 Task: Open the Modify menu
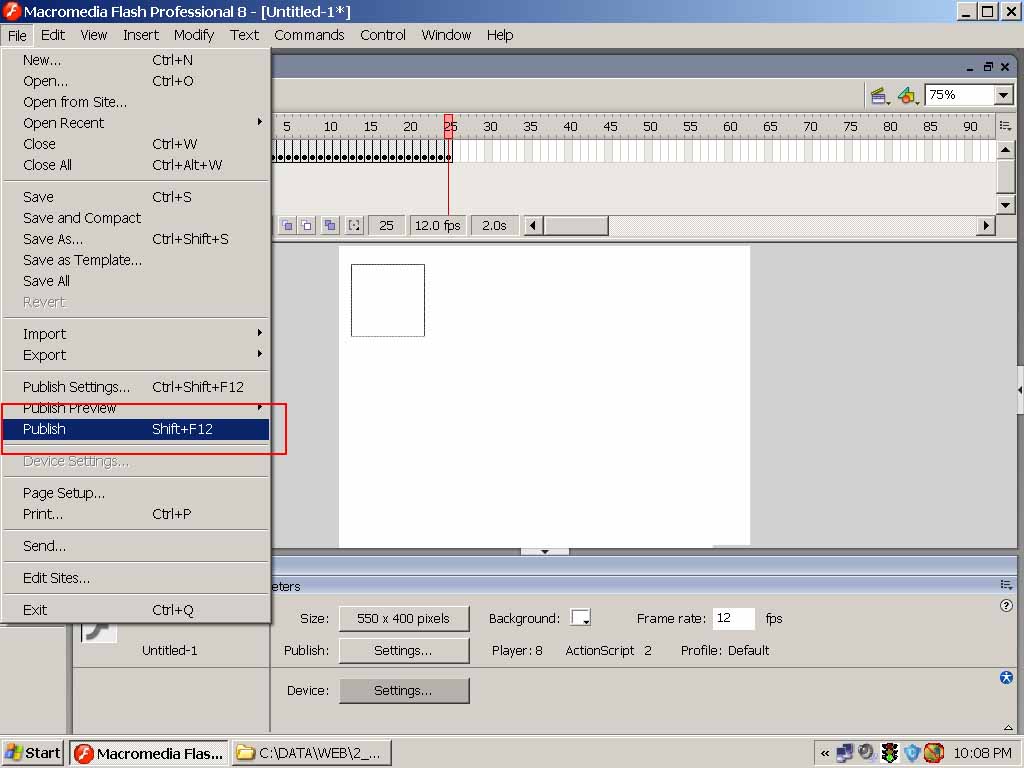(x=193, y=35)
